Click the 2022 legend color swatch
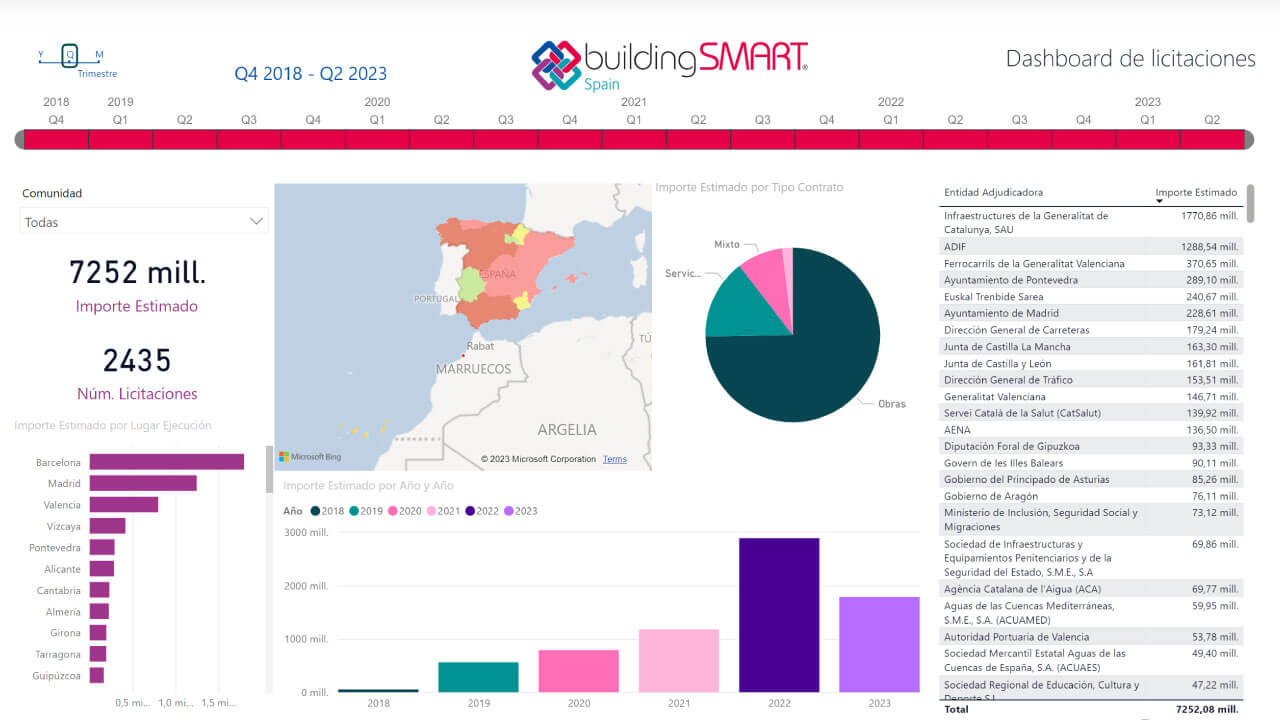 [x=470, y=511]
